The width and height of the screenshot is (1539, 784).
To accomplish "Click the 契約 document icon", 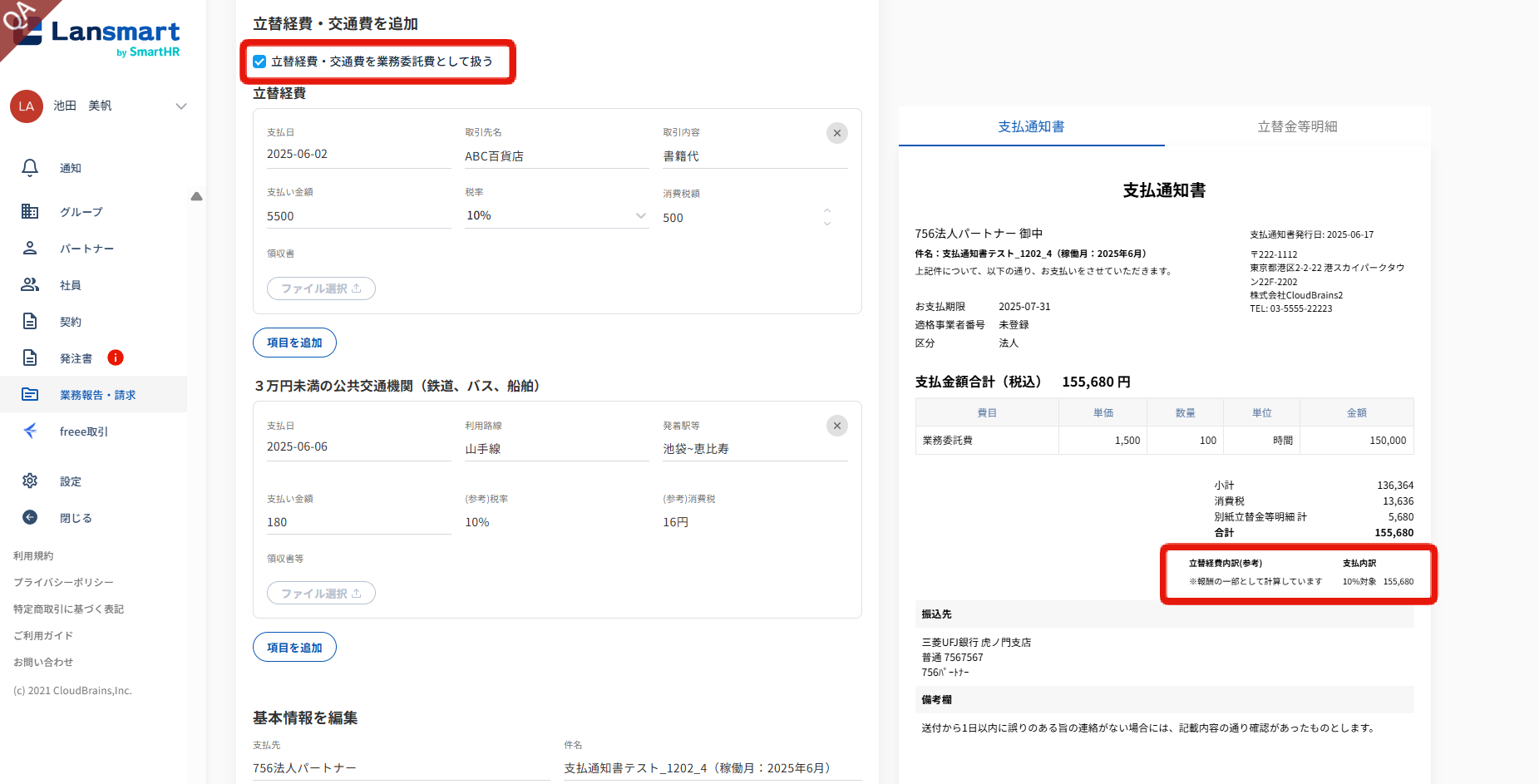I will [30, 321].
